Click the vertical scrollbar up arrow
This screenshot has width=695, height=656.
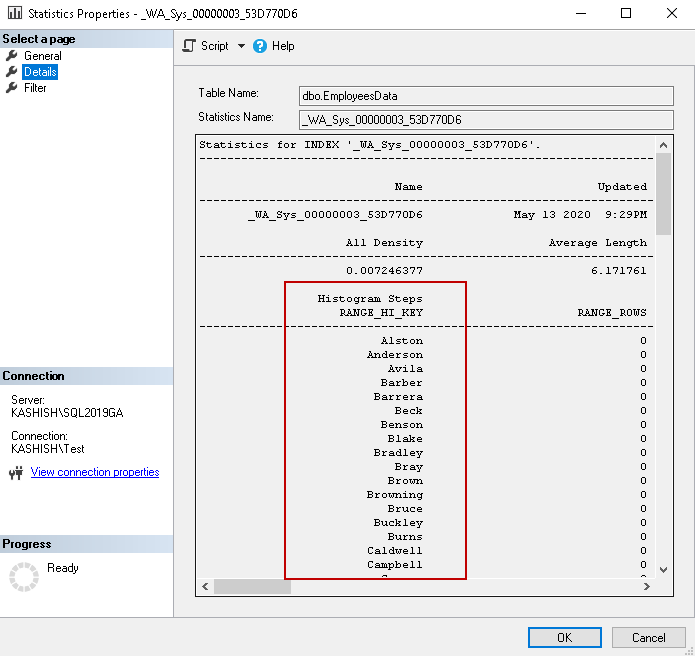coord(664,145)
